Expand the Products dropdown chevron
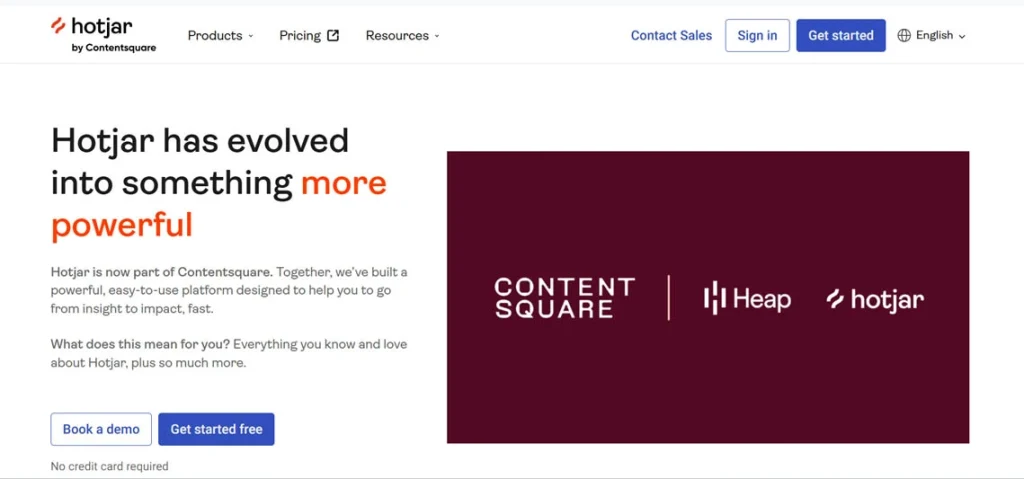The height and width of the screenshot is (479, 1024). [x=251, y=36]
